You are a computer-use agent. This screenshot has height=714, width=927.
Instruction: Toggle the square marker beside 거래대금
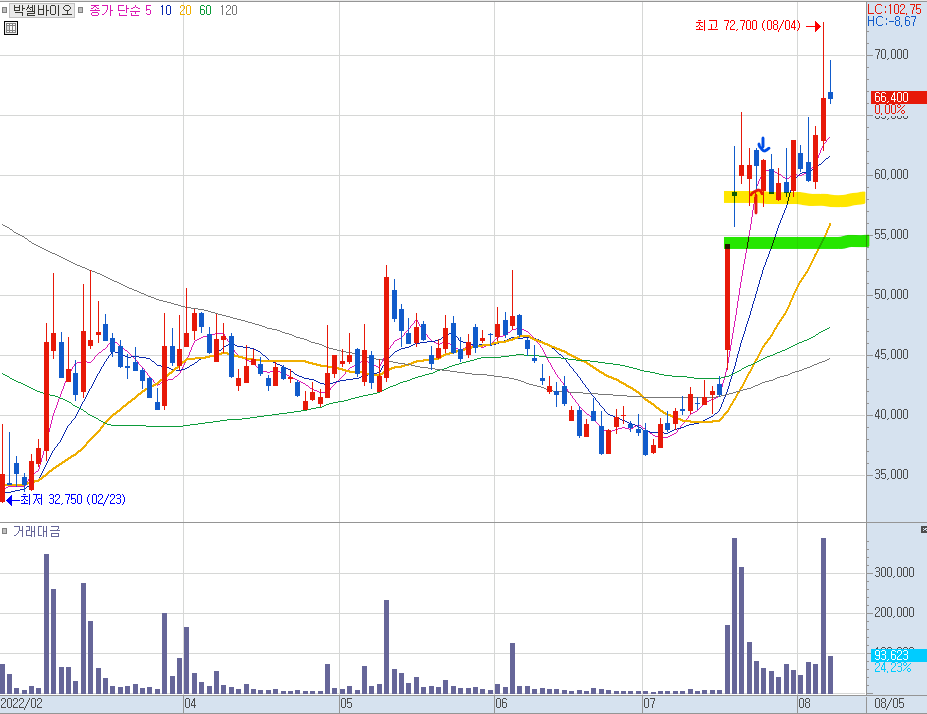click(x=4, y=531)
